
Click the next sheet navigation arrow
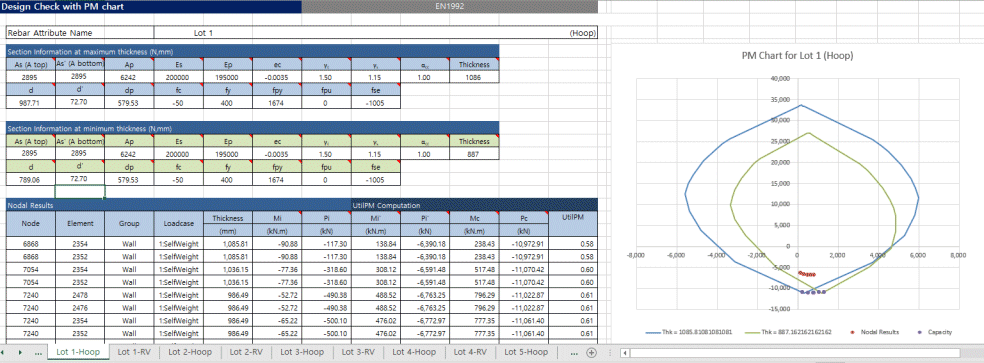[x=21, y=352]
